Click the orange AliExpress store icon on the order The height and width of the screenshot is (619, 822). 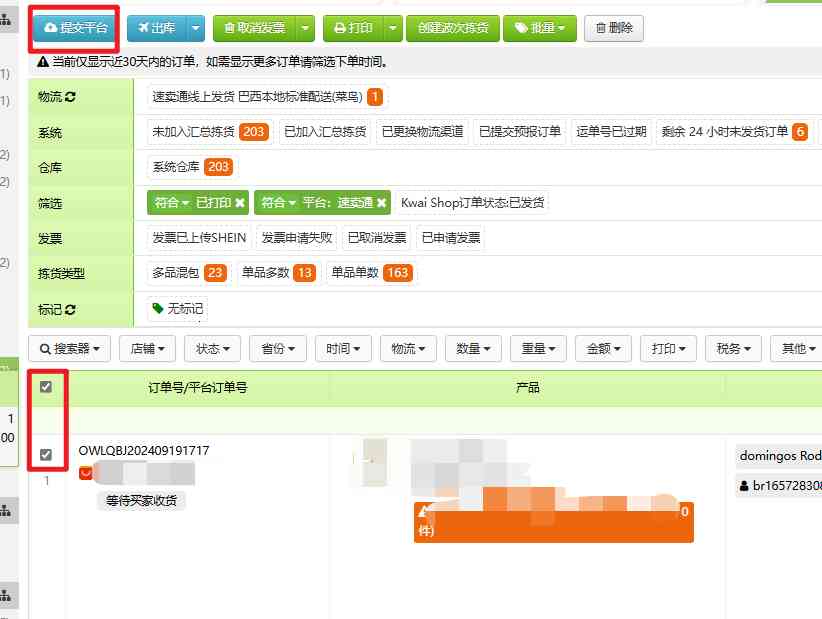click(86, 473)
